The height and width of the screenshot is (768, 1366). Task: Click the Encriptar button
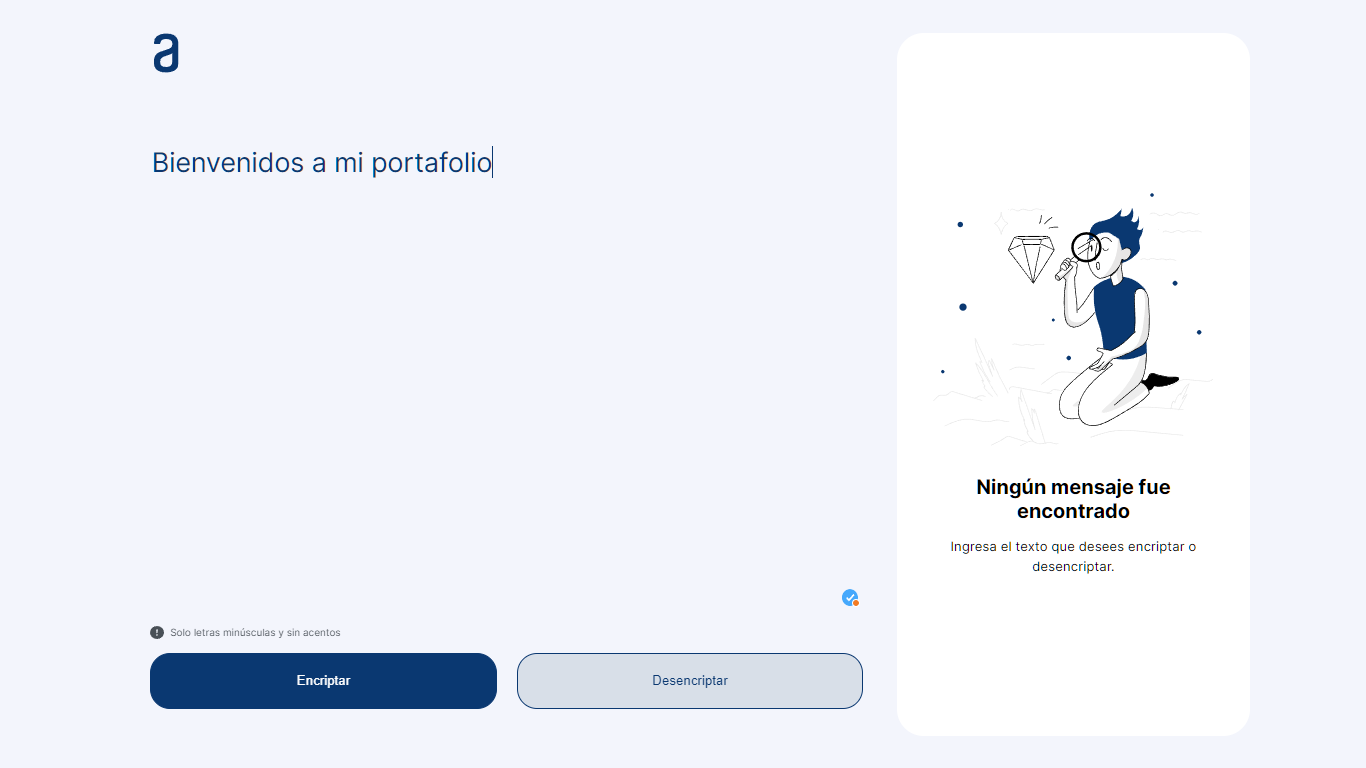coord(323,681)
